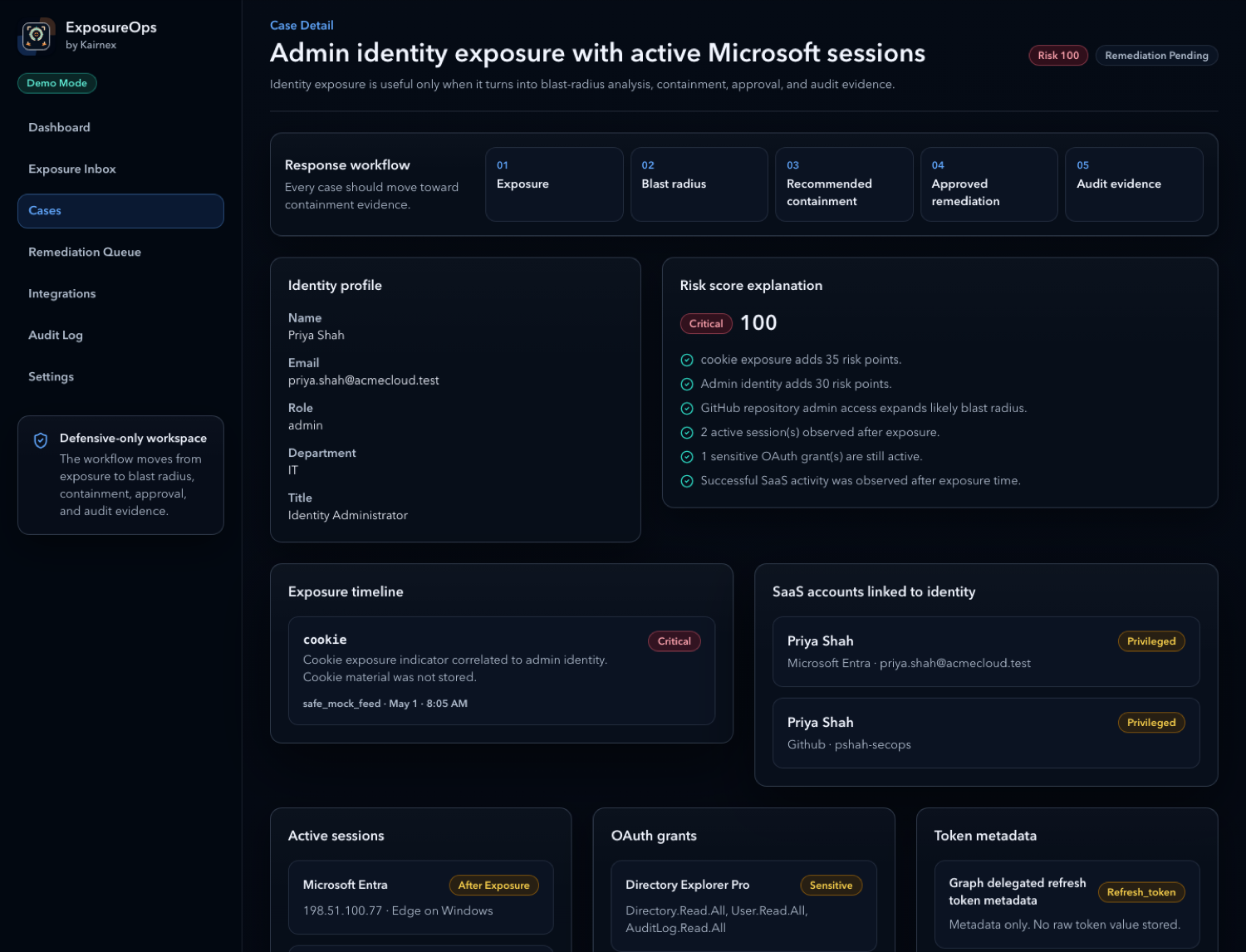The height and width of the screenshot is (952, 1246).
Task: Click the name Priya Shah in Identity profile
Action: coord(316,336)
